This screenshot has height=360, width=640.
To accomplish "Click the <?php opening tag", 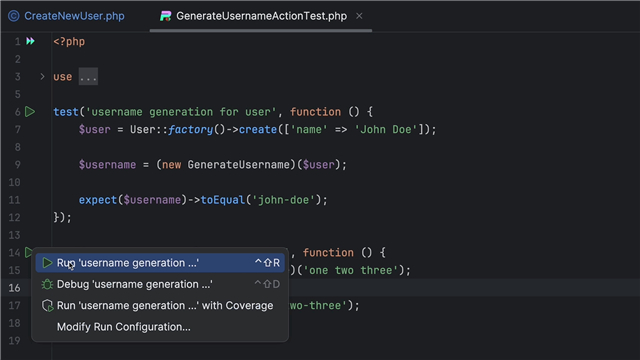I will [x=69, y=42].
